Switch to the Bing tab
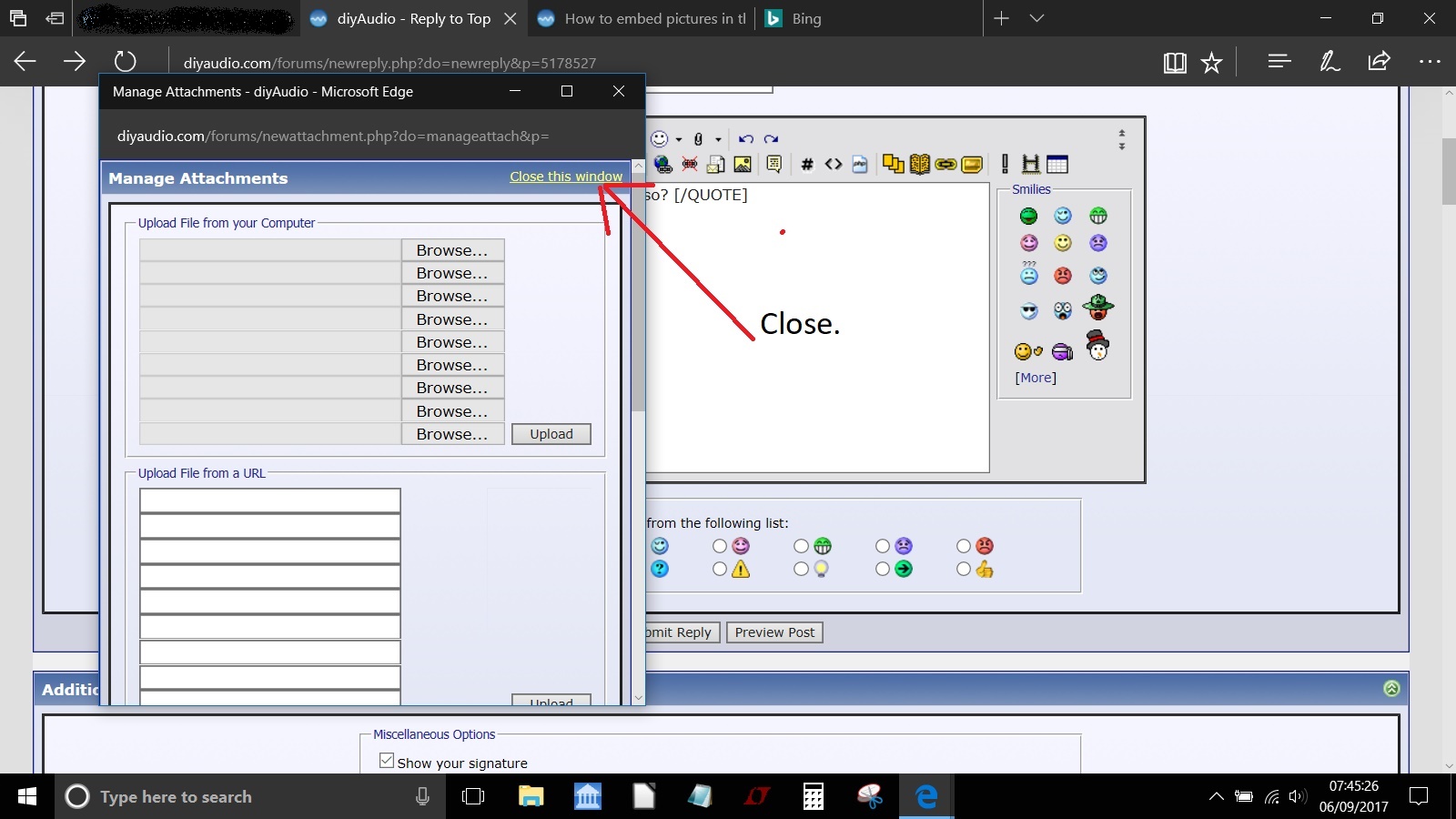This screenshot has width=1456, height=819. point(869,18)
